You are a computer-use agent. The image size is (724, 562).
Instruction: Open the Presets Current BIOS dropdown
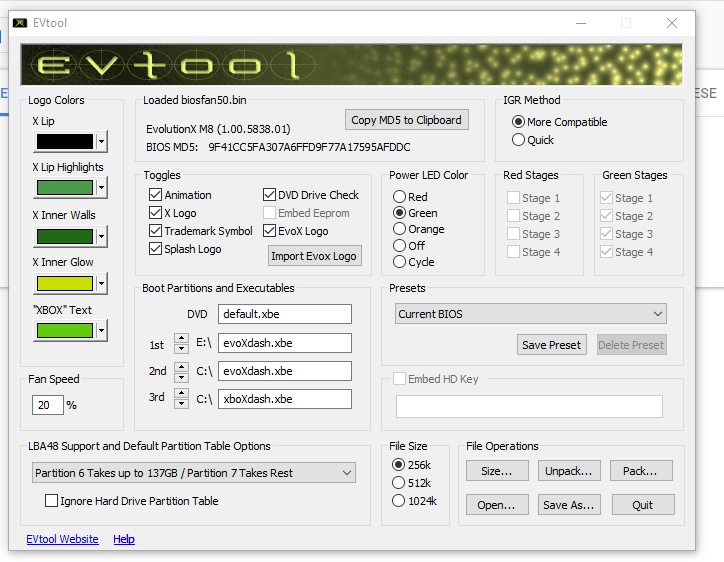point(531,314)
